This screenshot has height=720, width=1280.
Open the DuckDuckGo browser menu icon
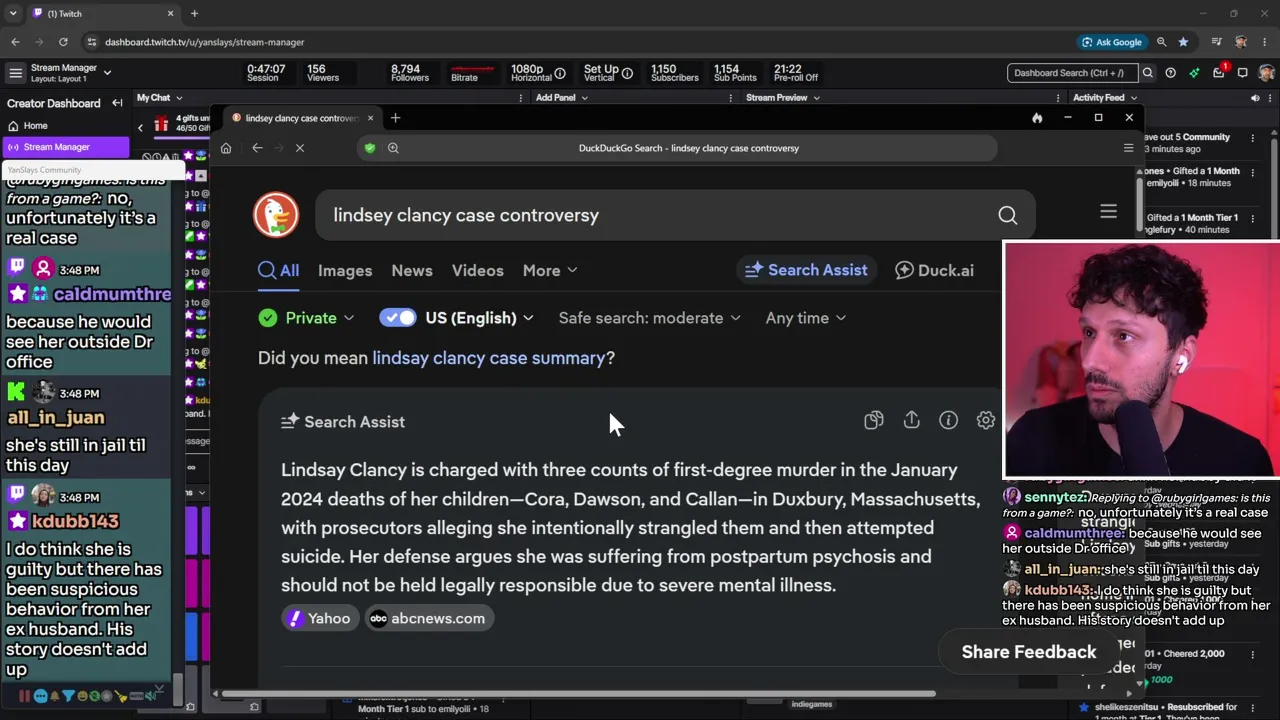pyautogui.click(x=1128, y=148)
